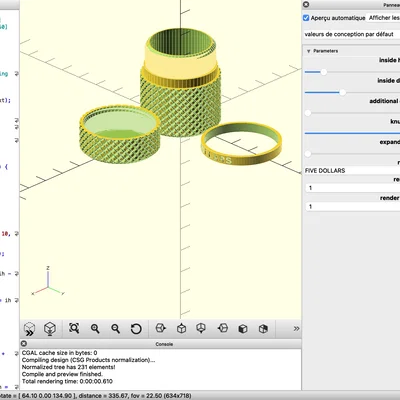Click the View All magnifier icon
This screenshot has height=400, width=400.
point(74,329)
